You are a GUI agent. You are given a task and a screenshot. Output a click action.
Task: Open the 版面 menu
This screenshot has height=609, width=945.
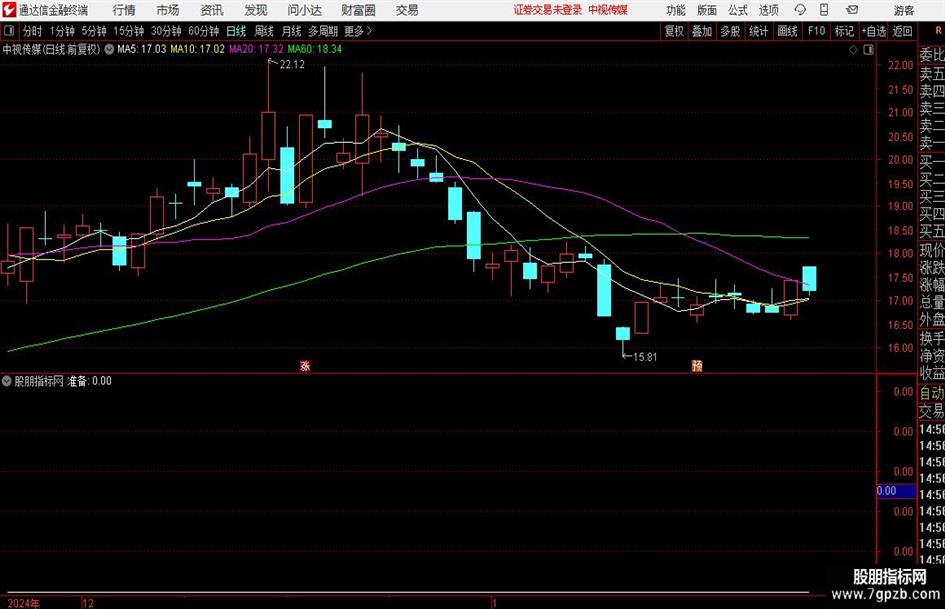point(706,10)
